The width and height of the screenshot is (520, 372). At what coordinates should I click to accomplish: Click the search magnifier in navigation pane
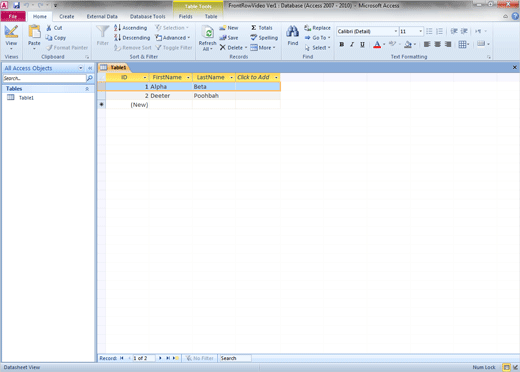(90, 78)
